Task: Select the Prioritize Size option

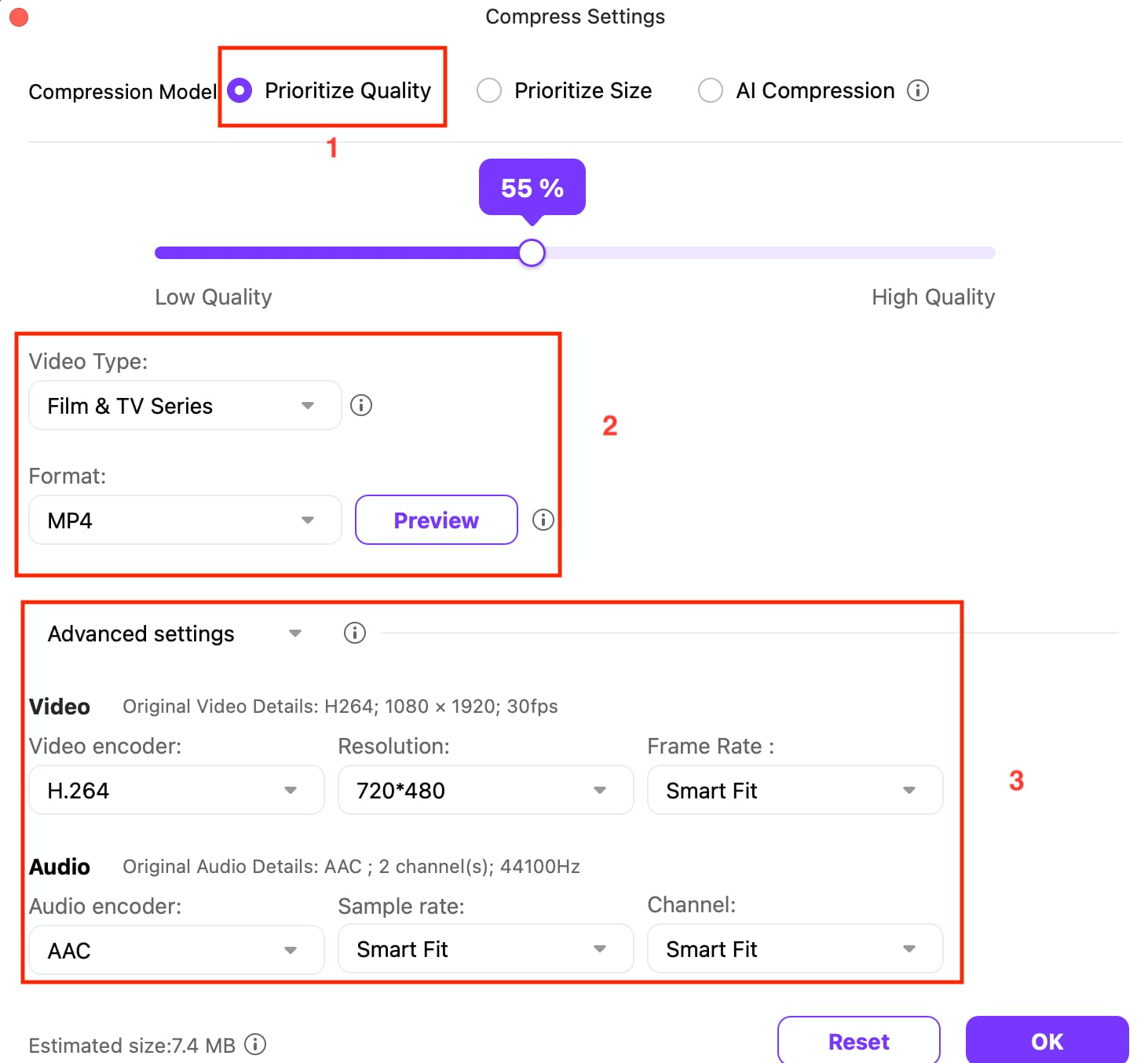Action: [489, 90]
